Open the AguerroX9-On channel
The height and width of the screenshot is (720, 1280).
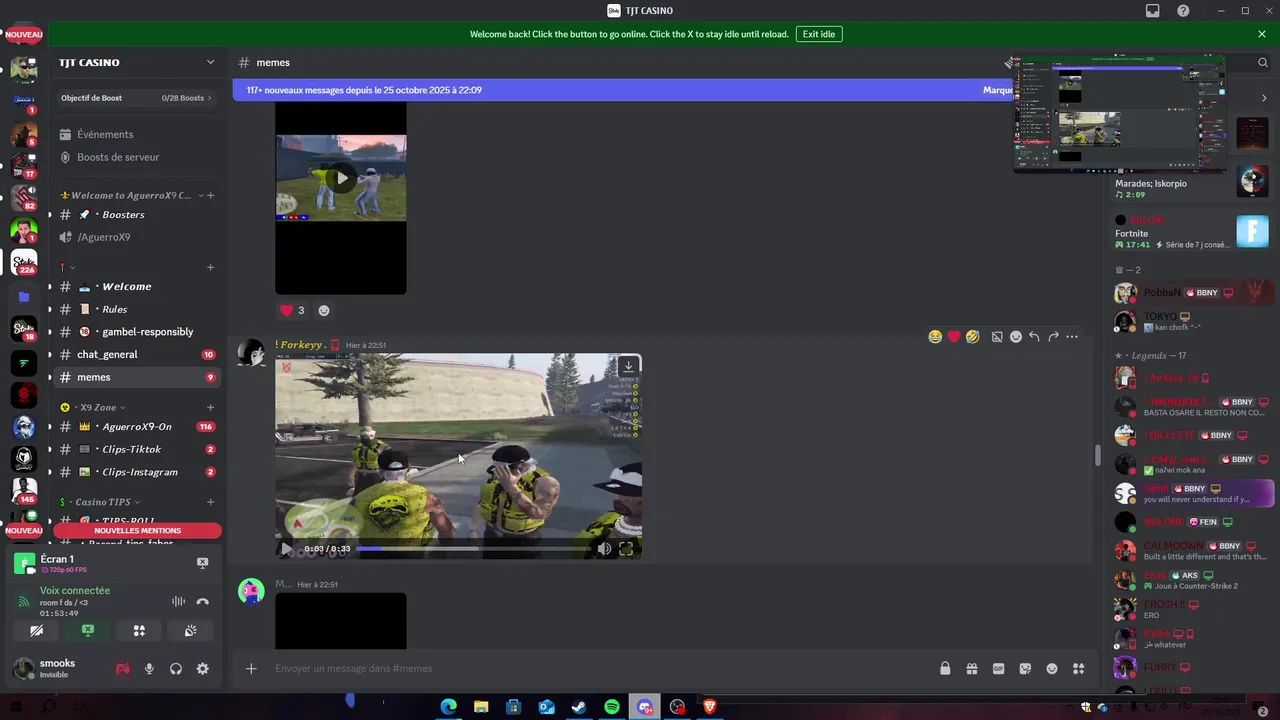(x=136, y=427)
